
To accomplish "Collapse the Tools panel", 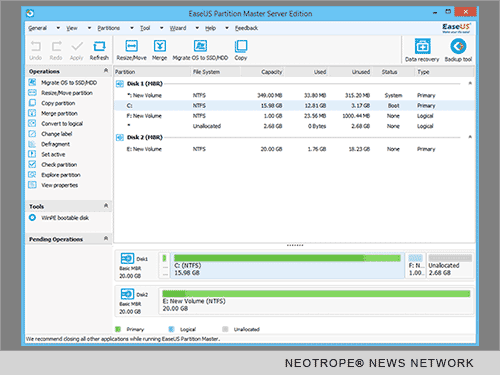I will click(x=106, y=206).
